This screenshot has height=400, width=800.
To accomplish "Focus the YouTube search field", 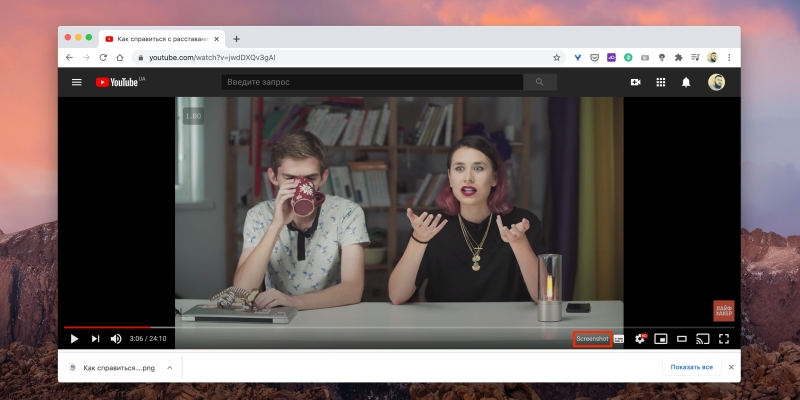I will (372, 82).
